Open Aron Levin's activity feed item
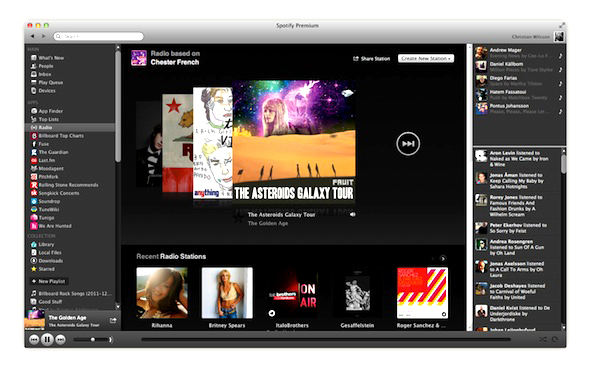The width and height of the screenshot is (590, 369). pyautogui.click(x=517, y=159)
